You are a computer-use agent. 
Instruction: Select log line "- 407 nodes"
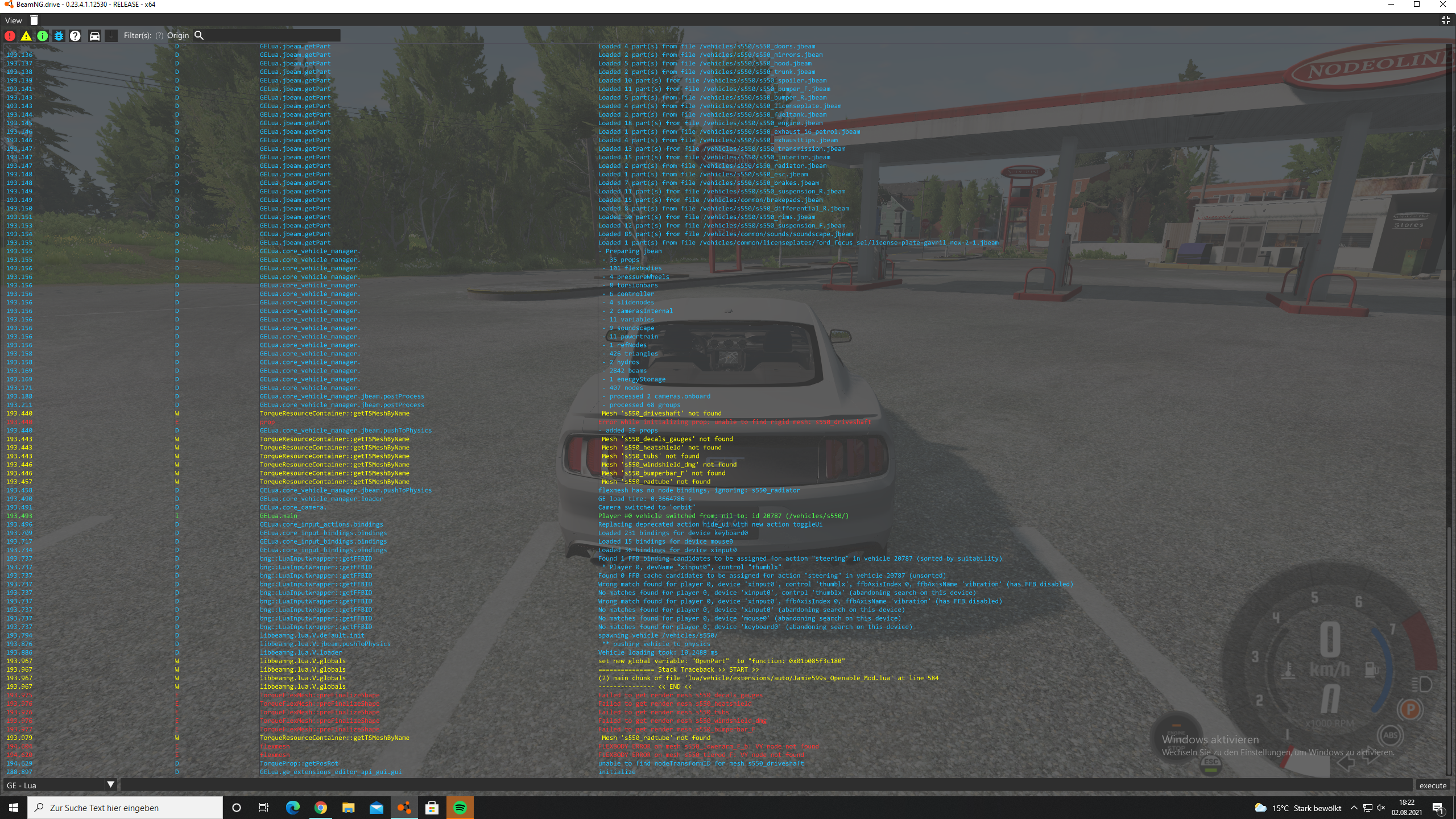[623, 388]
